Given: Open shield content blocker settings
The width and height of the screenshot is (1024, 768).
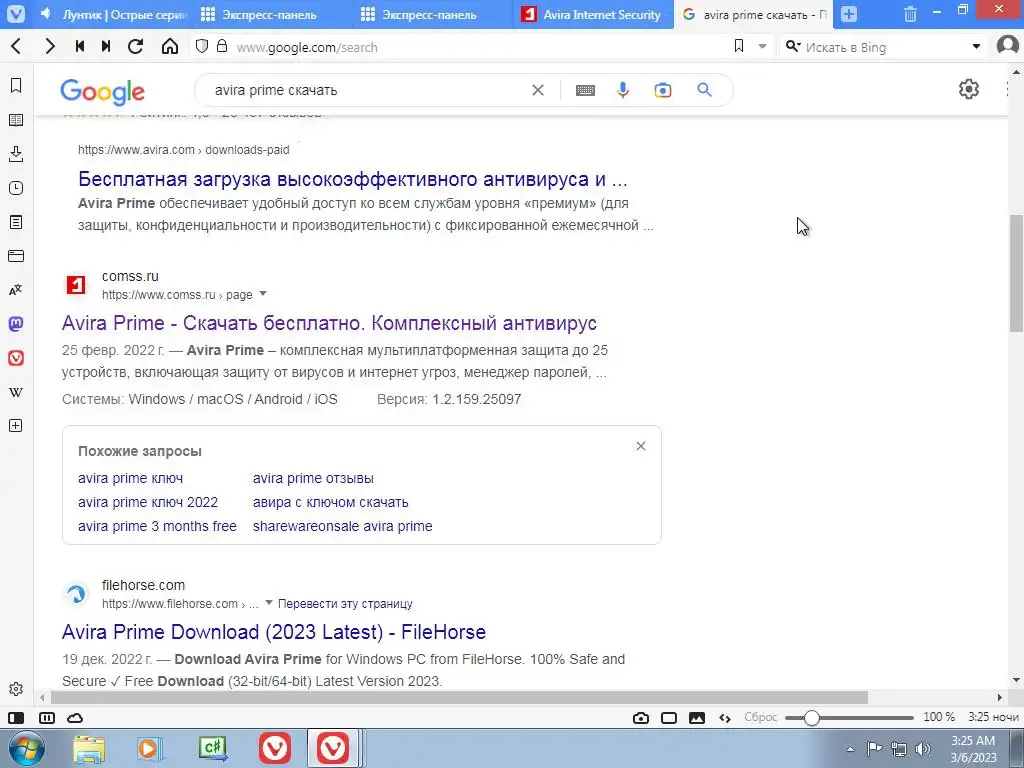Looking at the screenshot, I should point(202,46).
